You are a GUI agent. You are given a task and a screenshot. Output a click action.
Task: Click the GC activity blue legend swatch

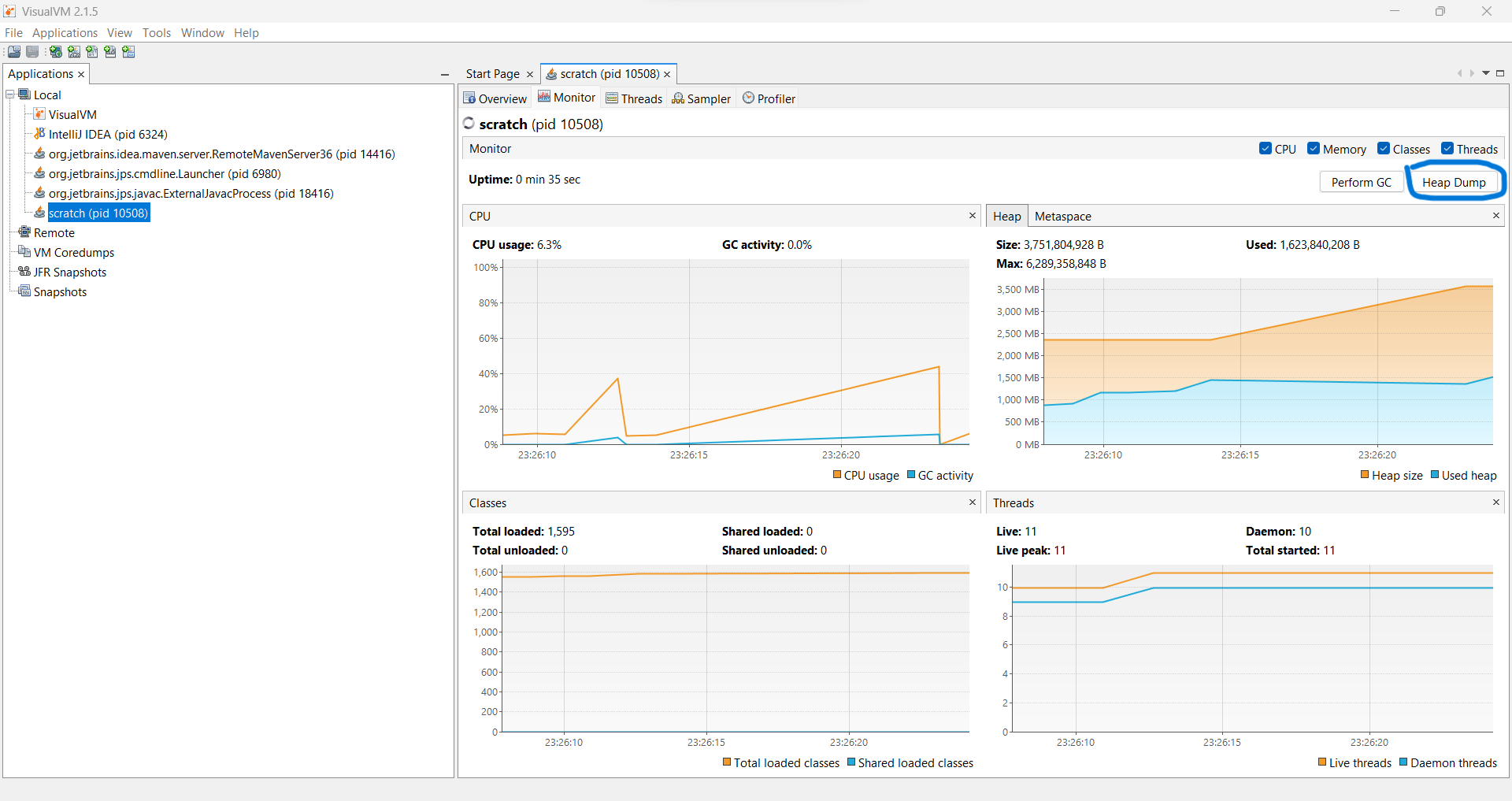(911, 474)
